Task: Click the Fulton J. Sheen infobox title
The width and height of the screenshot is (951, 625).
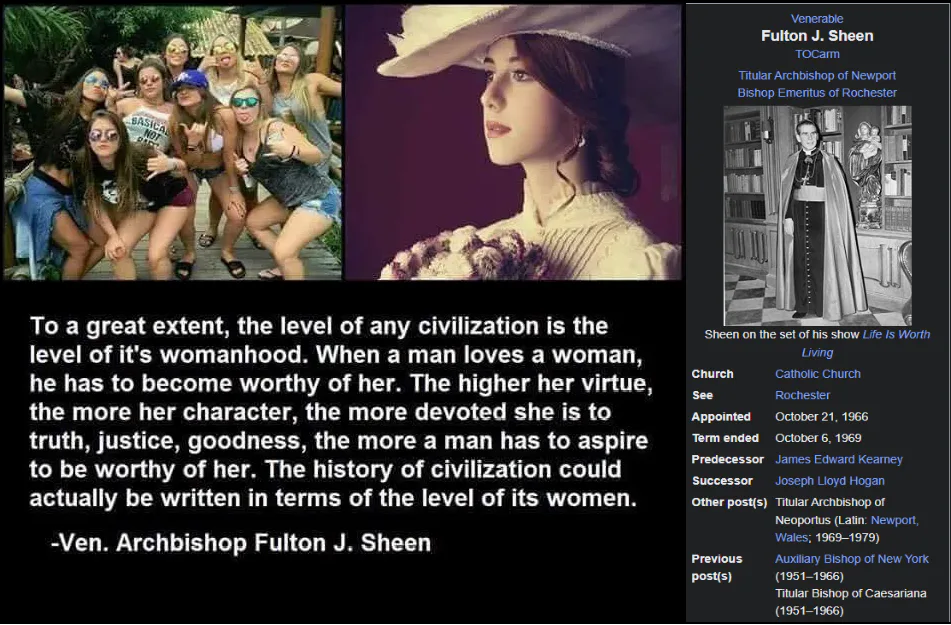Action: pyautogui.click(x=817, y=36)
